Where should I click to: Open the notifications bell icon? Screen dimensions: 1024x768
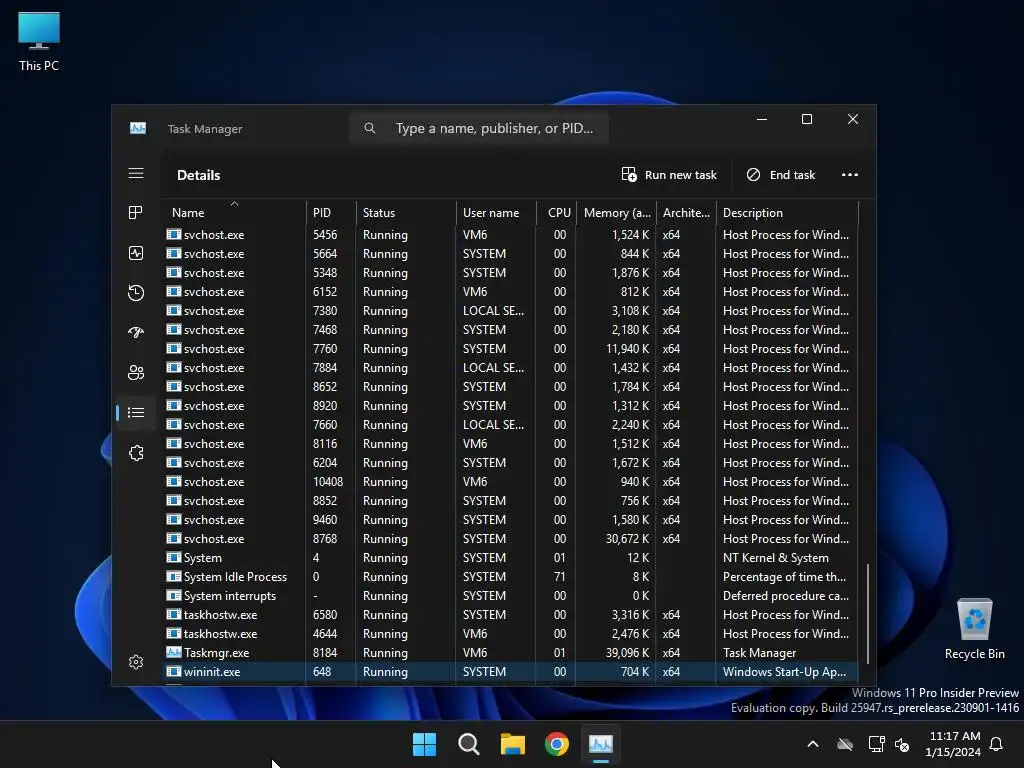[996, 744]
